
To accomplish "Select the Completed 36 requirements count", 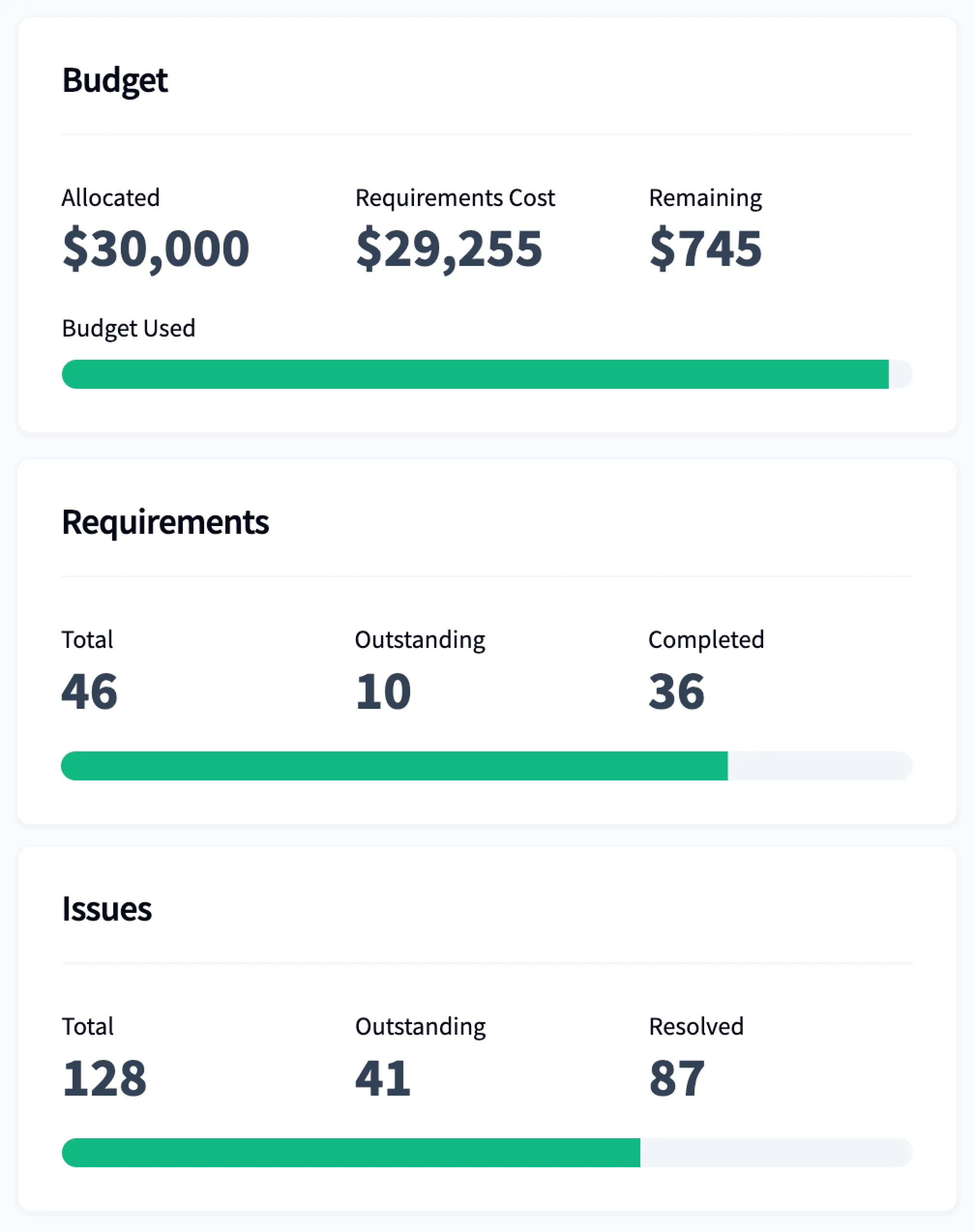I will tap(677, 690).
